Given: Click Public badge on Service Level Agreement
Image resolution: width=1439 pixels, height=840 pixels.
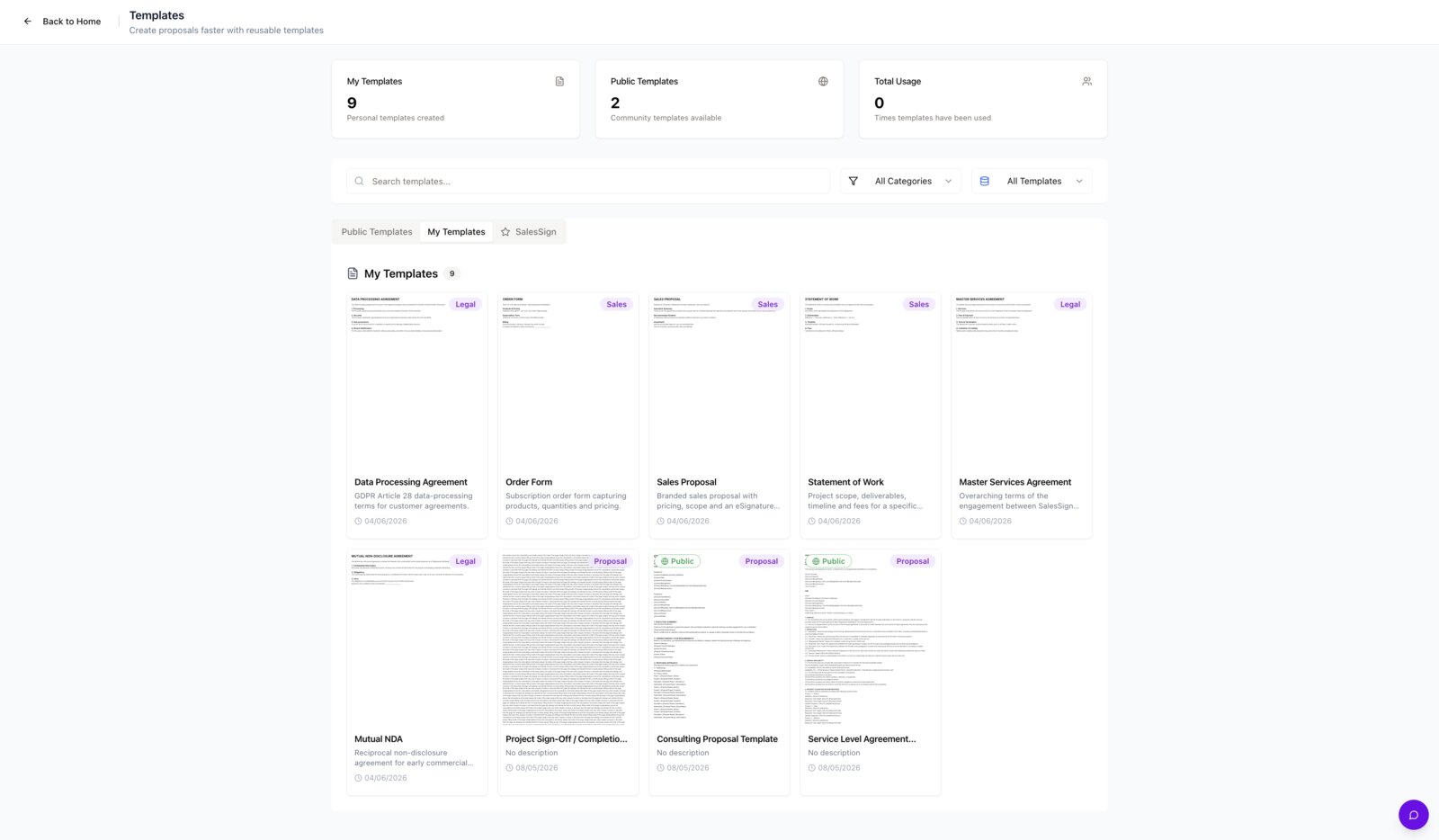Looking at the screenshot, I should (828, 561).
